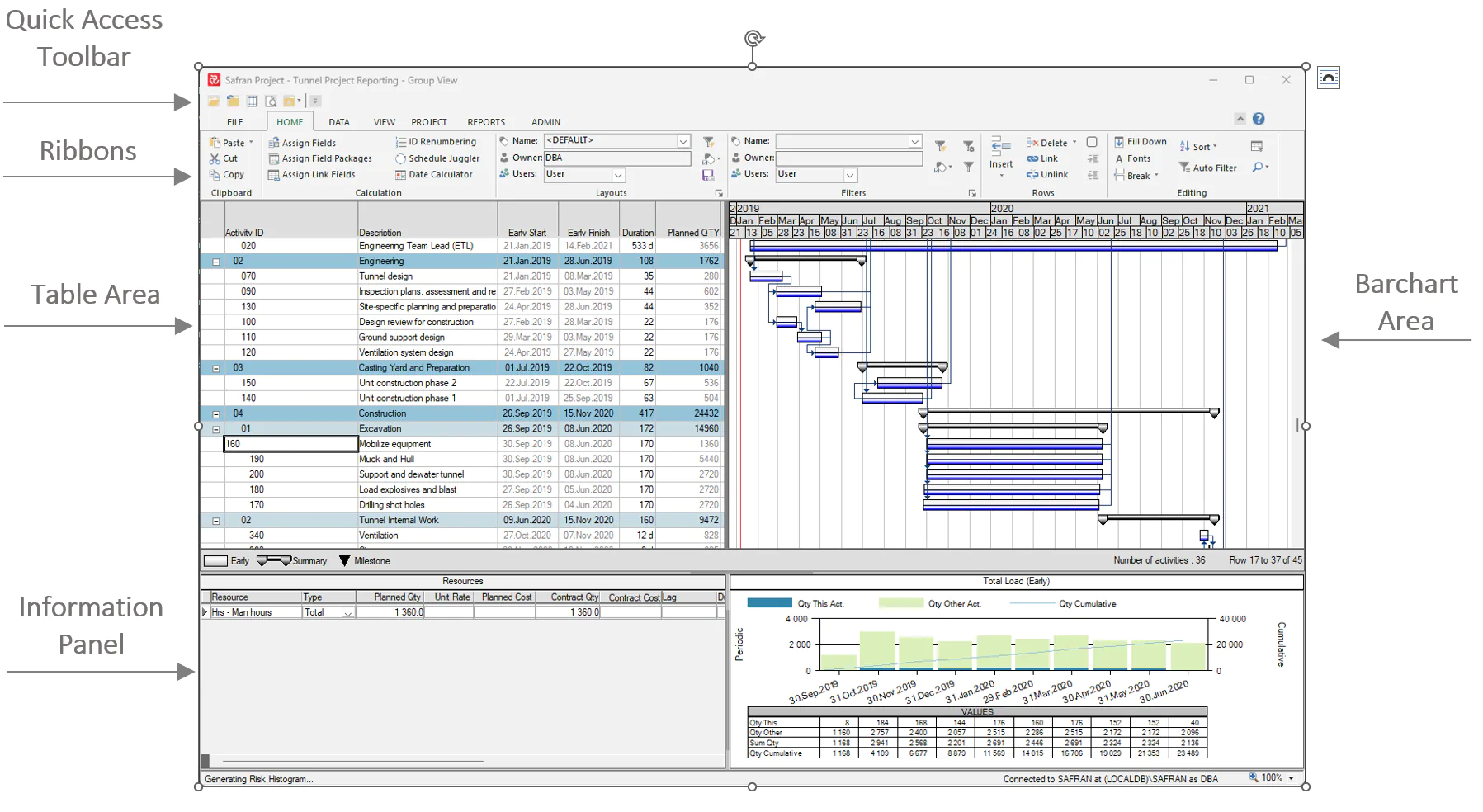Collapse the 02 Tunnel Internal Work subgroup
The height and width of the screenshot is (812, 1483).
216,521
